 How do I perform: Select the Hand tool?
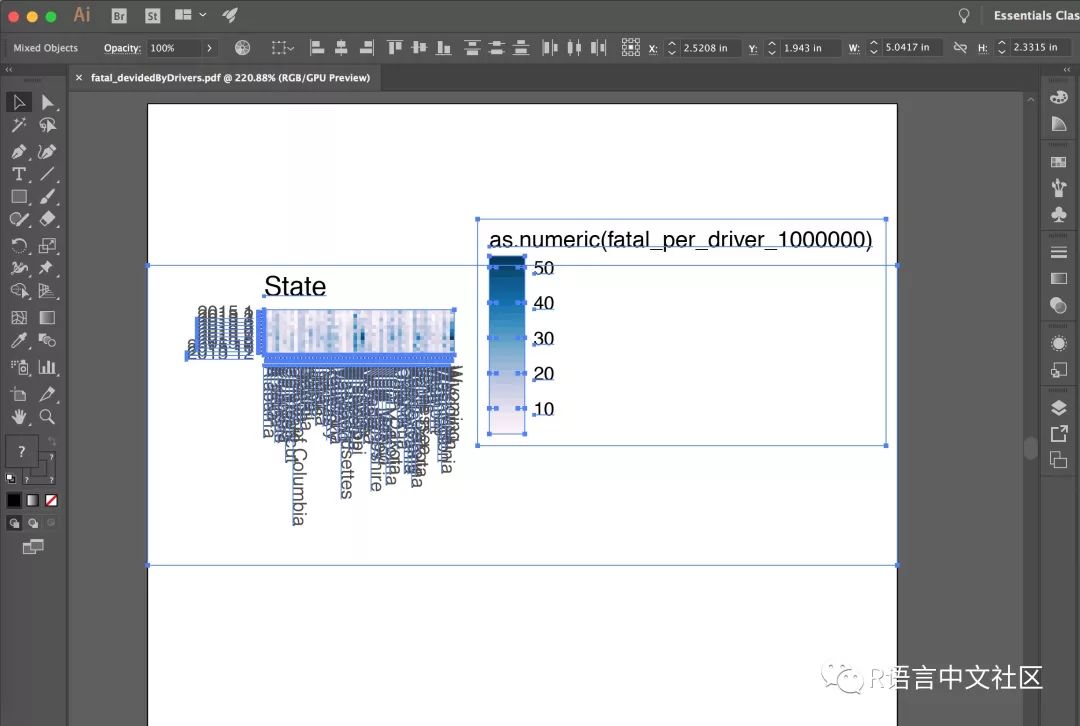click(18, 416)
